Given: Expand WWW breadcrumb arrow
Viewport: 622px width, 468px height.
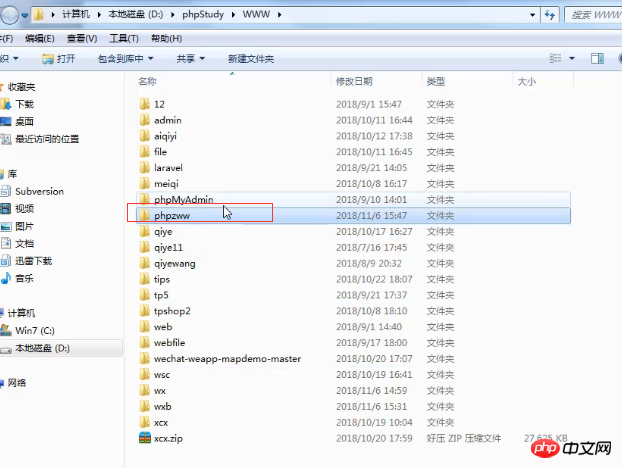Looking at the screenshot, I should [280, 15].
